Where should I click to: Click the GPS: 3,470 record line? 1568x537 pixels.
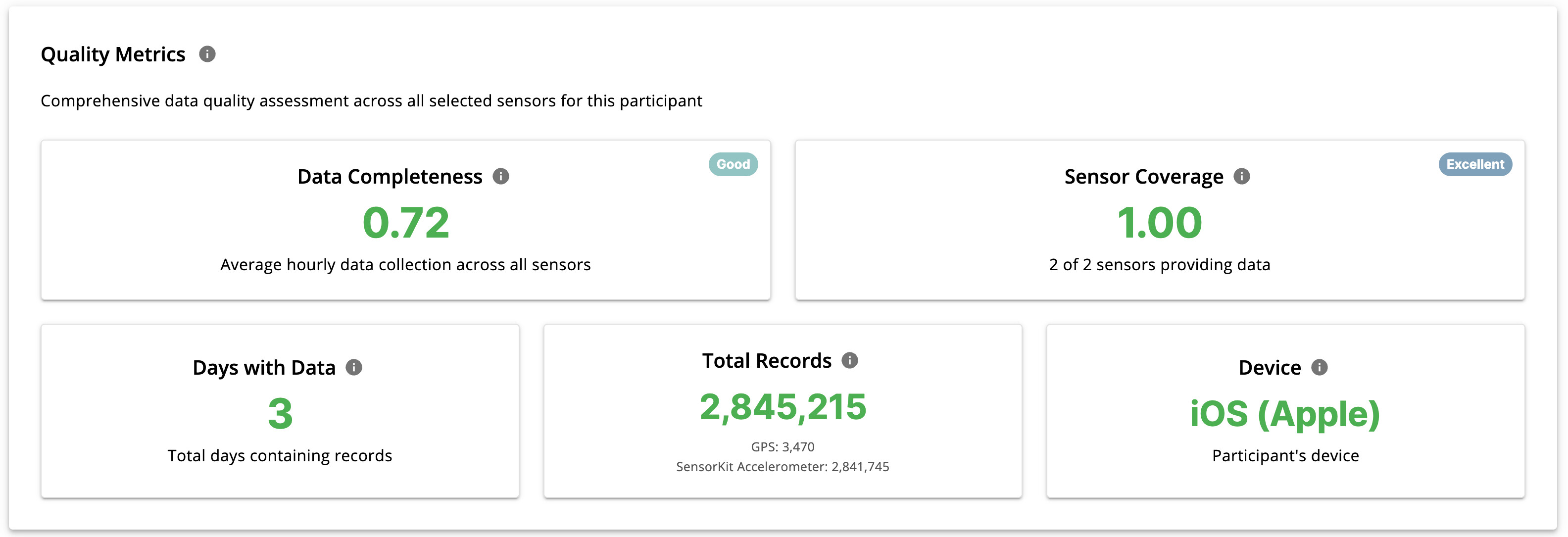pyautogui.click(x=782, y=447)
